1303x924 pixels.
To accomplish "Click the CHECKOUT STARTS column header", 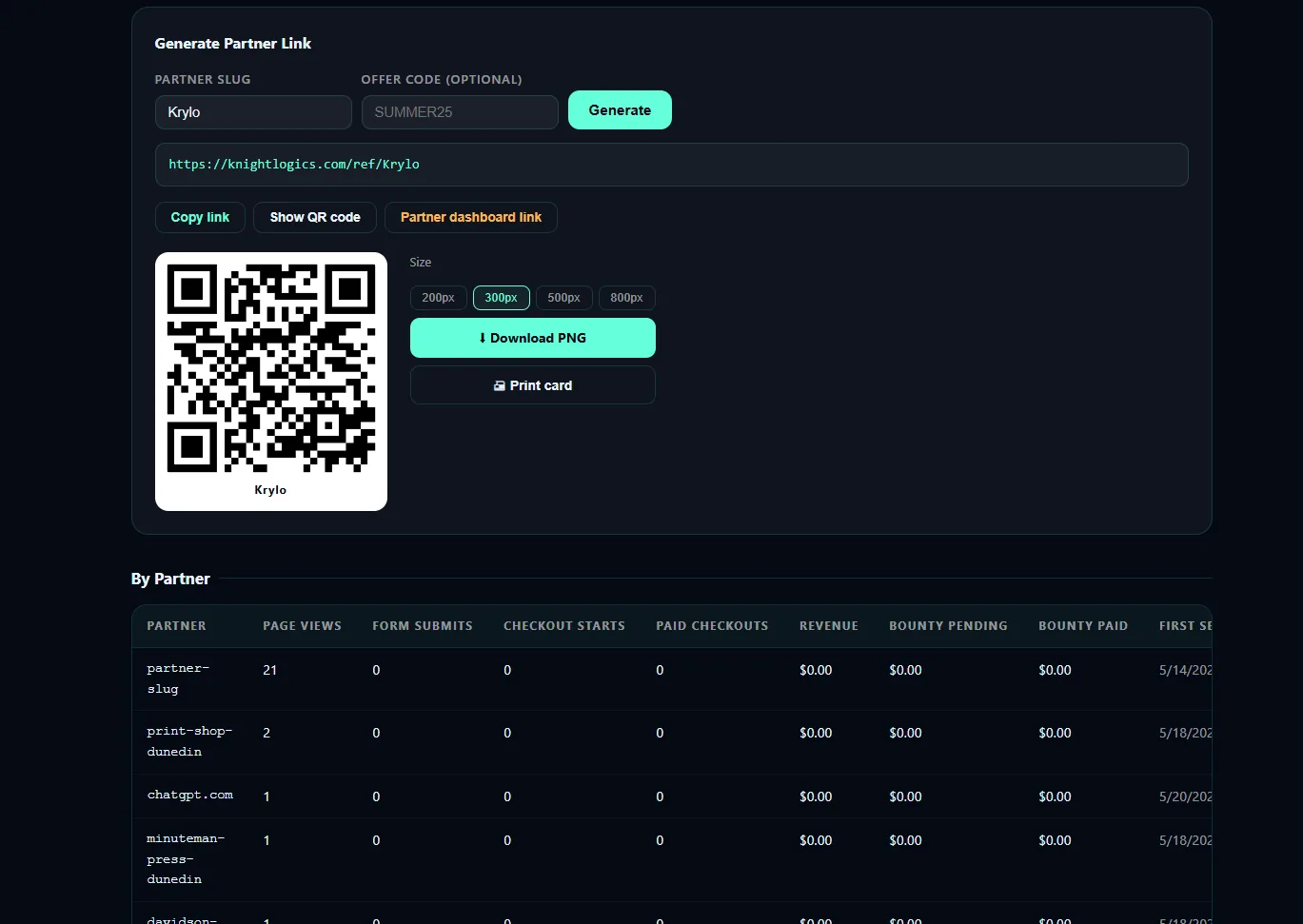I will pos(564,626).
